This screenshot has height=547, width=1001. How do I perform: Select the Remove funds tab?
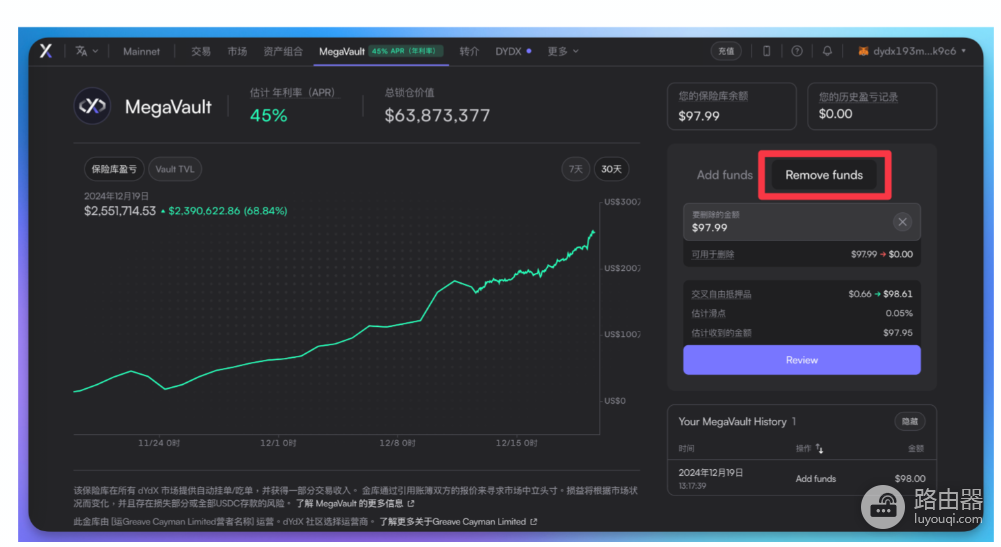click(824, 175)
